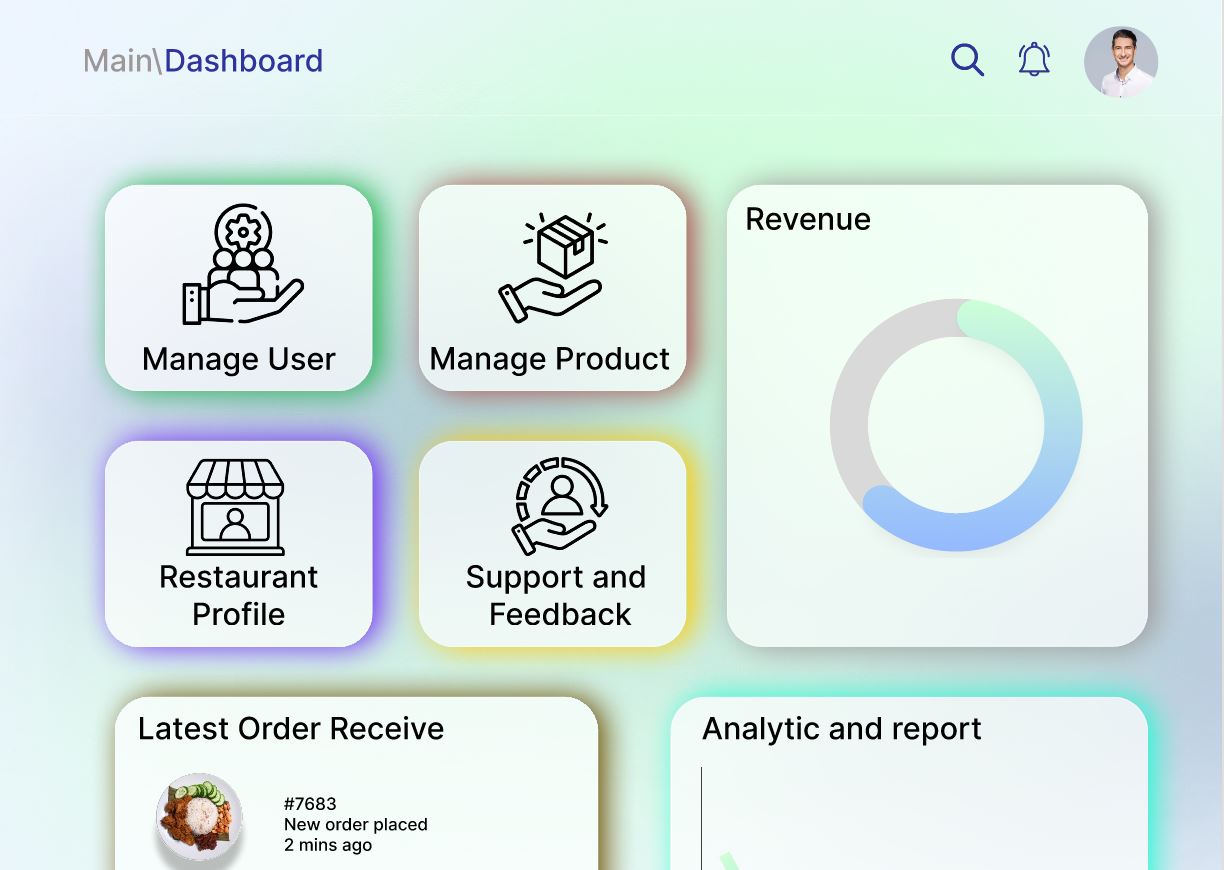Screen dimensions: 1224x870
Task: Open the Analytic and report panel heading
Action: click(841, 729)
